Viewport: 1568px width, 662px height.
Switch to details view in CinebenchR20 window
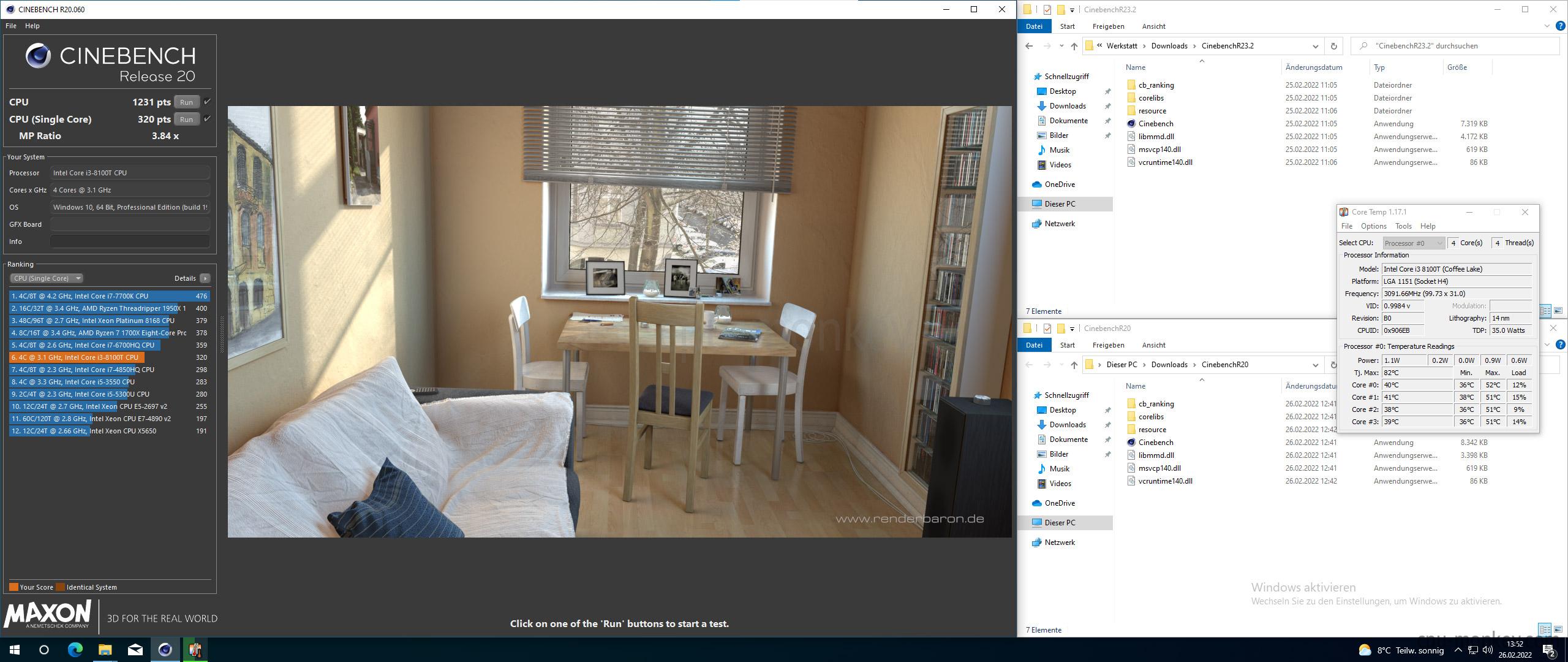pyautogui.click(x=1545, y=630)
